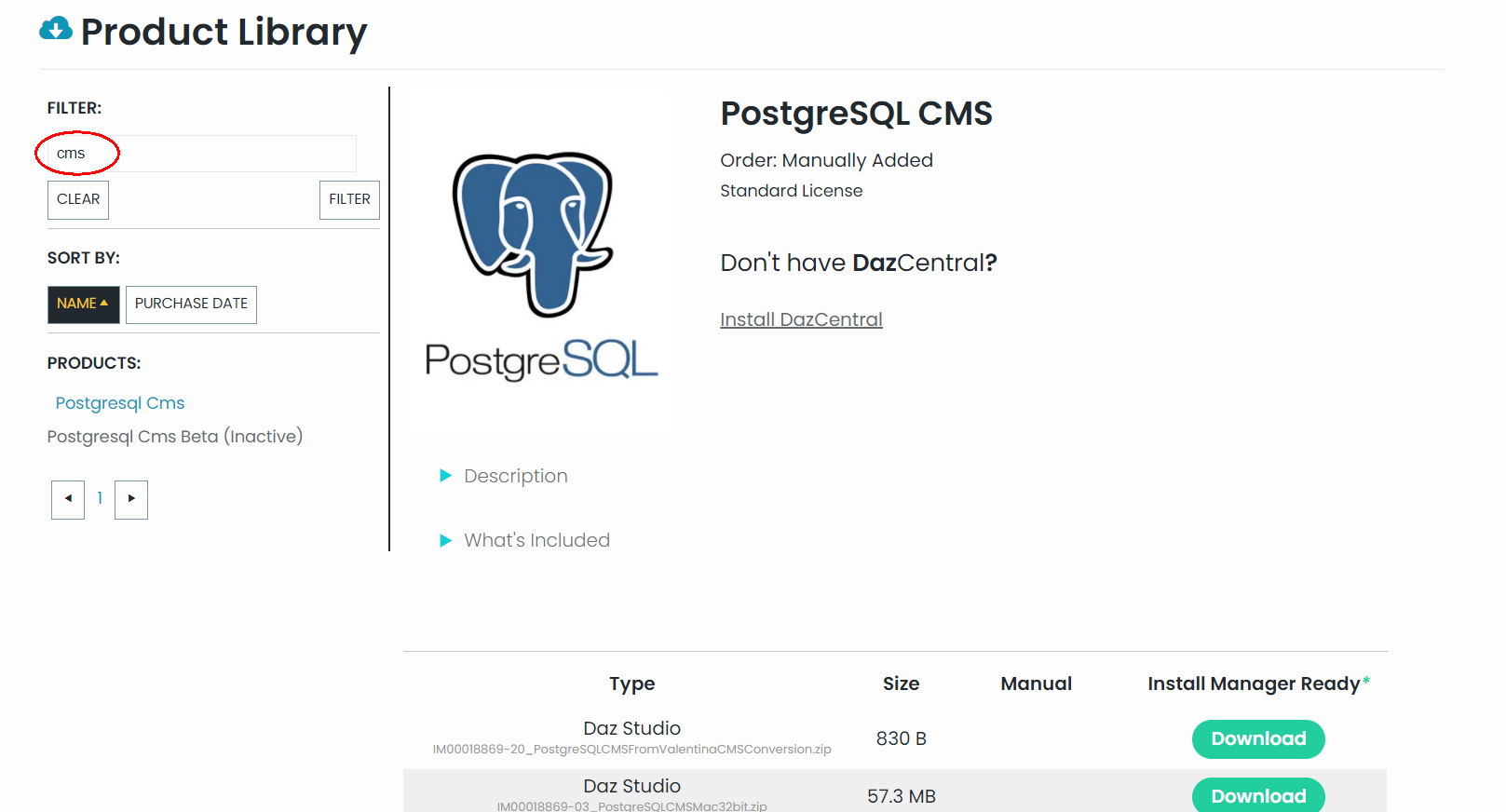Sort products by Name
Screen dimensions: 1506x812
(x=84, y=304)
